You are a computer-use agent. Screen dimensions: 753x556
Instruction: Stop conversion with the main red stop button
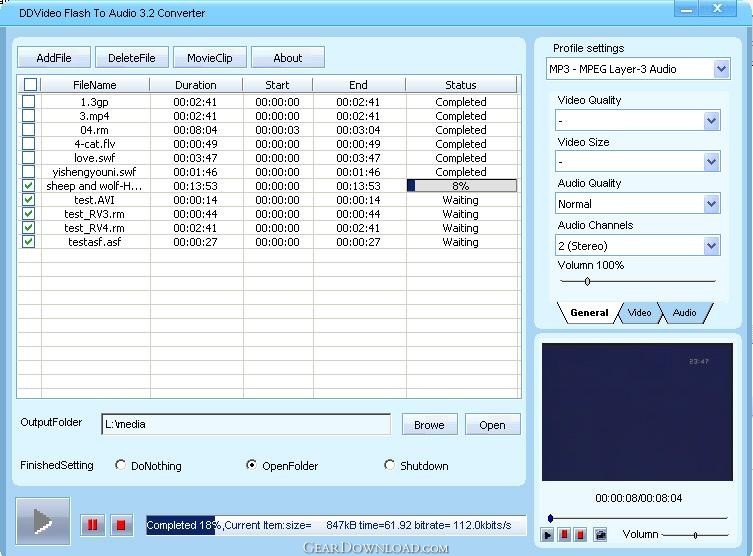tap(121, 525)
